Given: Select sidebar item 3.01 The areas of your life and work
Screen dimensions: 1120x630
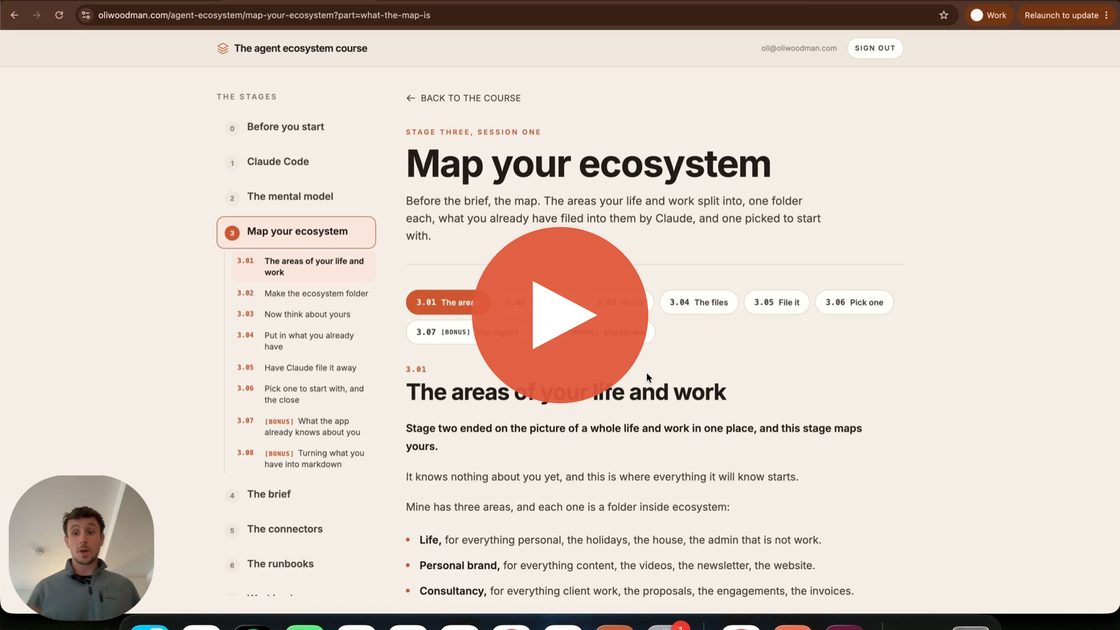Looking at the screenshot, I should 303,266.
